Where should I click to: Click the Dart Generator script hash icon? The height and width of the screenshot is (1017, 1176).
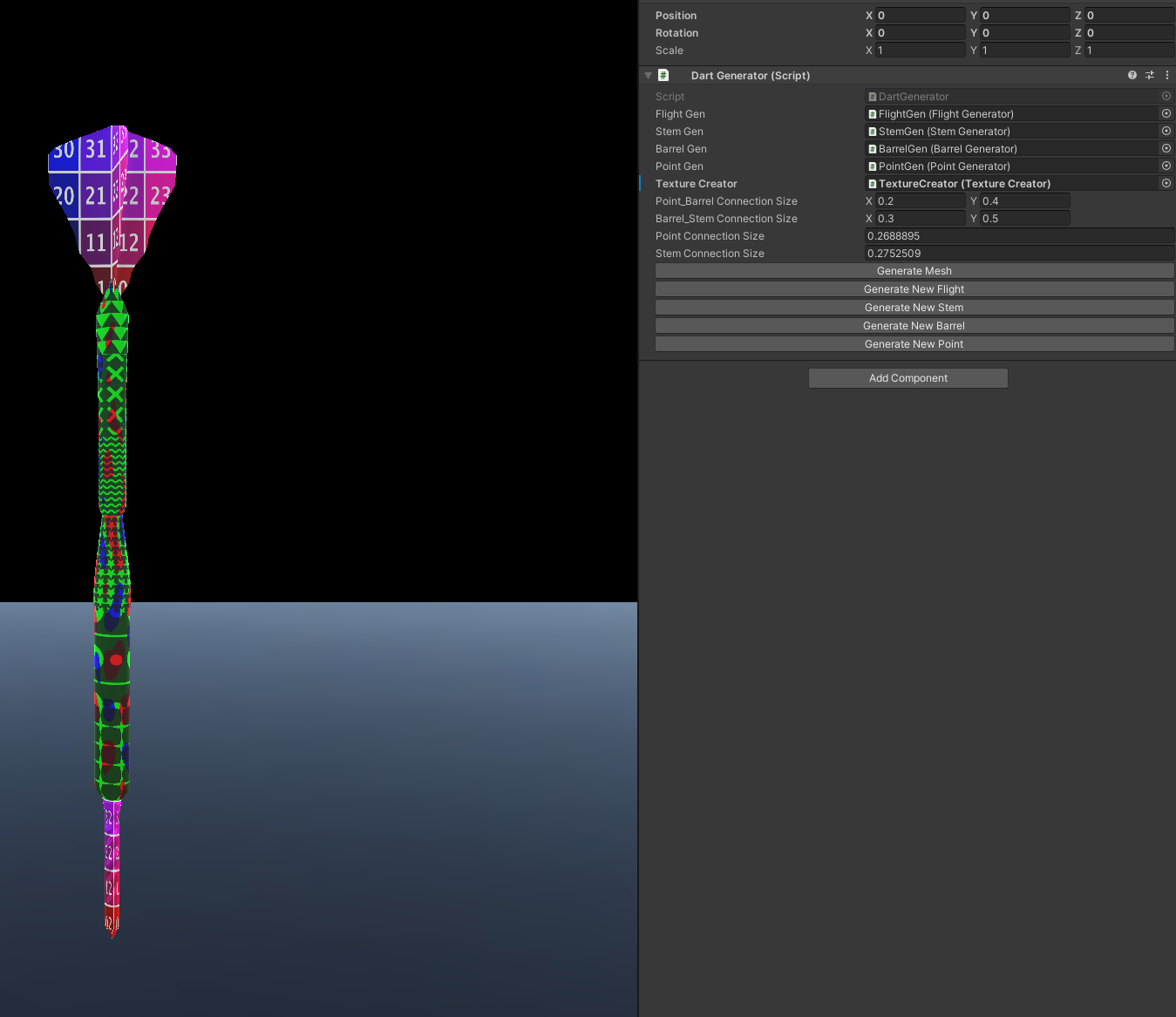[x=663, y=76]
